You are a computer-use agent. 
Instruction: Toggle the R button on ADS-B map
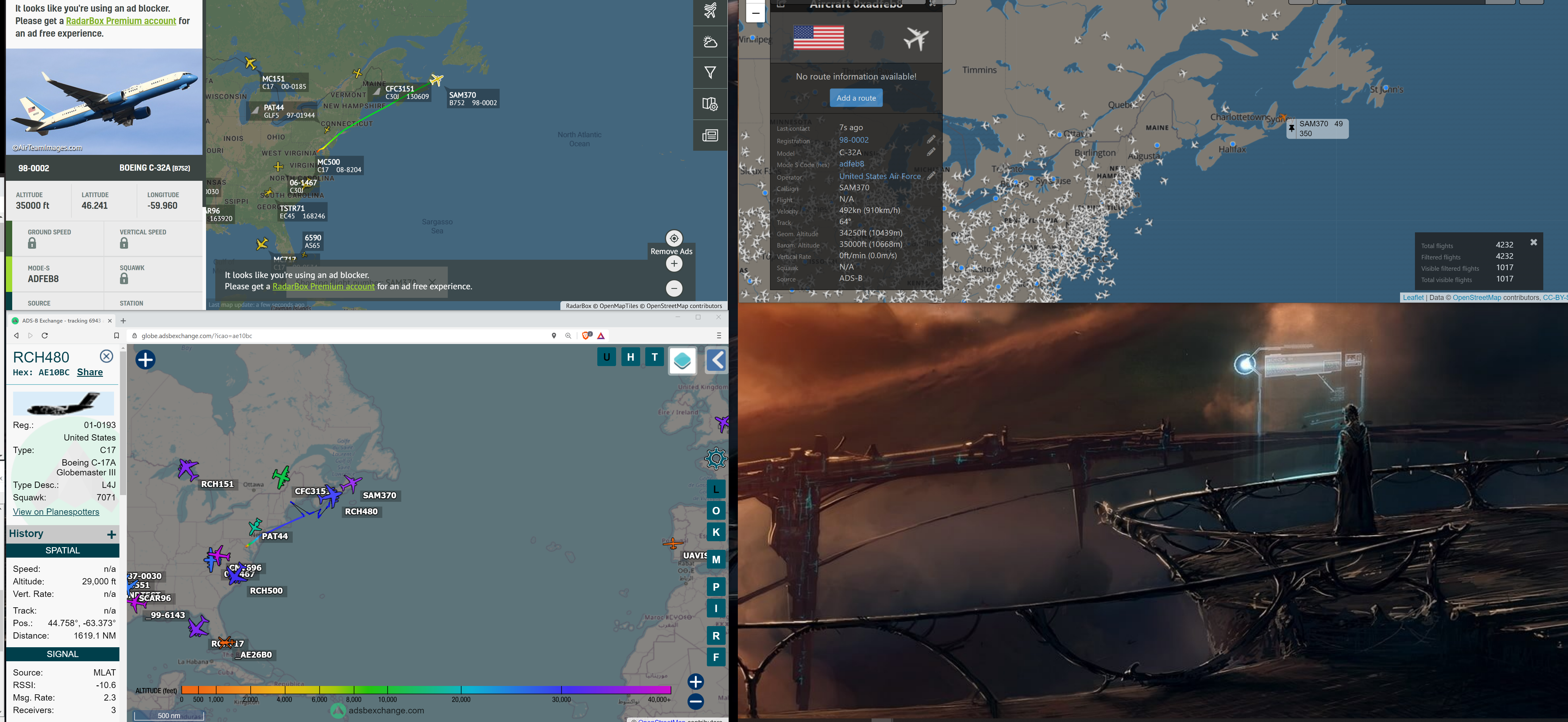tap(716, 636)
